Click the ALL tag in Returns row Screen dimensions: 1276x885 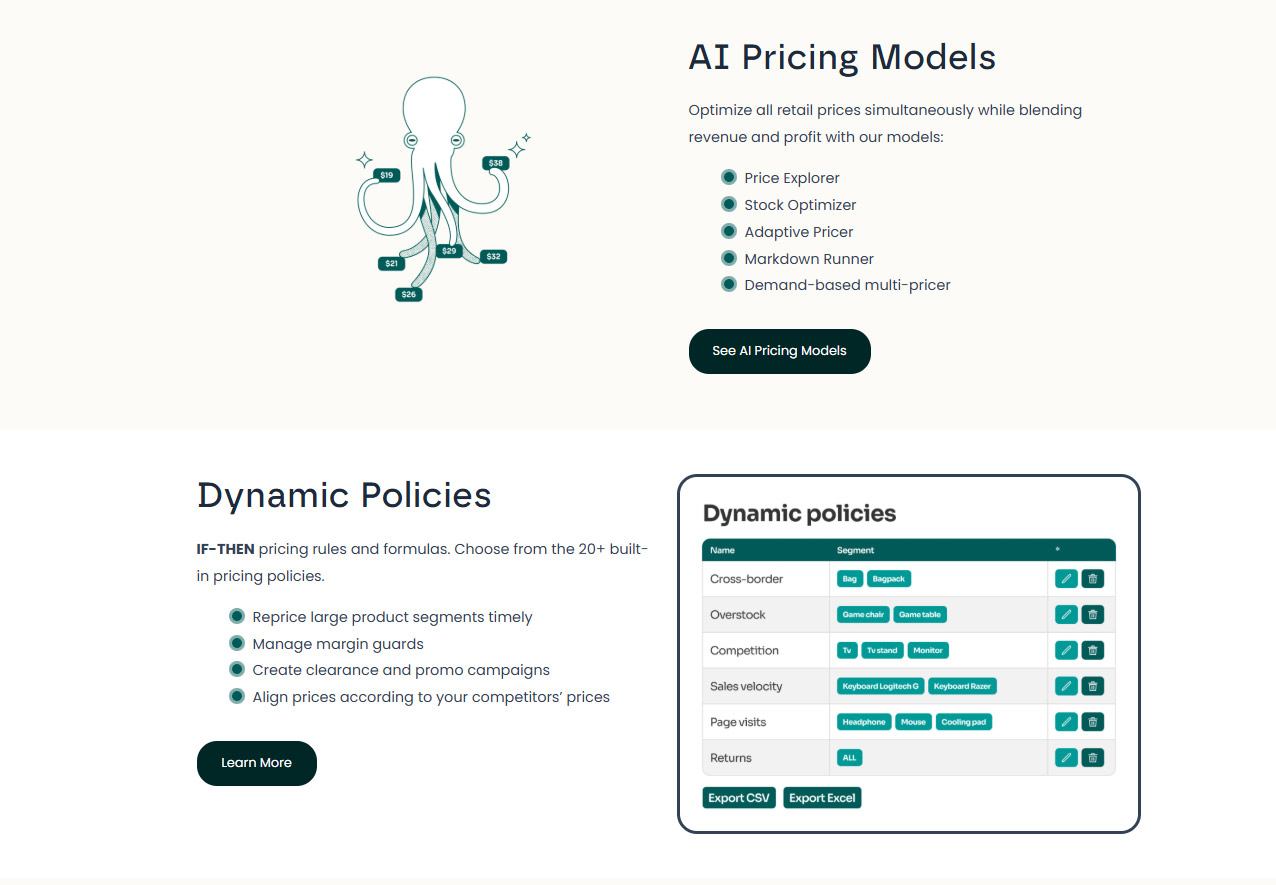tap(849, 758)
